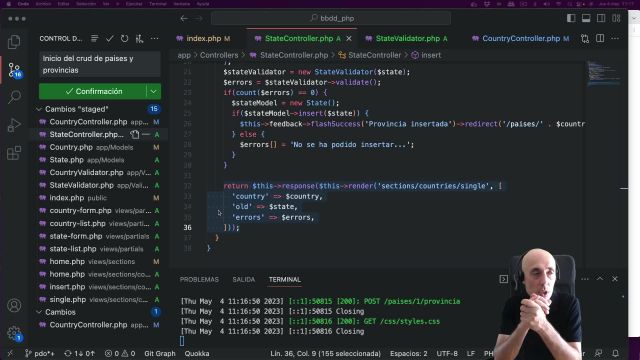Toggle the primary sidebar layout icon
Screen dimensions: 640x360
pyautogui.click(x=571, y=18)
